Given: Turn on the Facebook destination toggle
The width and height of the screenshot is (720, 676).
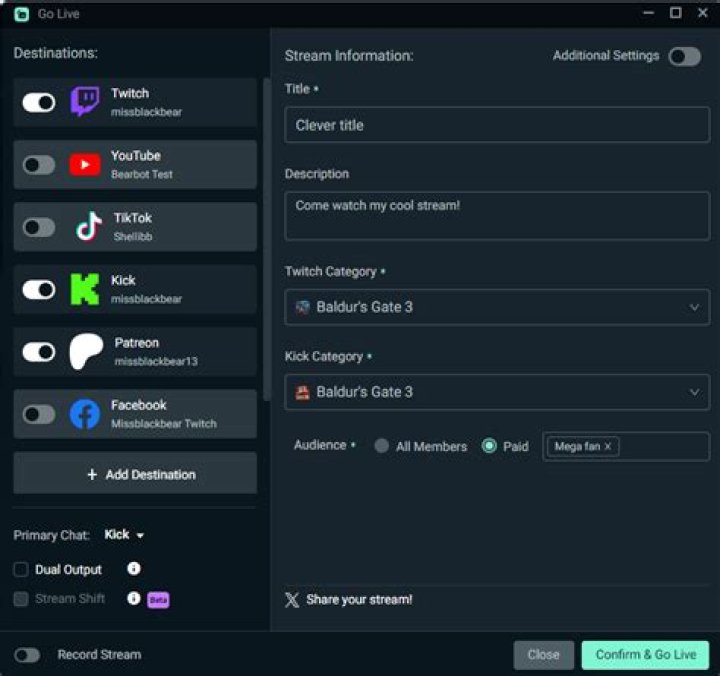Looking at the screenshot, I should click(39, 414).
